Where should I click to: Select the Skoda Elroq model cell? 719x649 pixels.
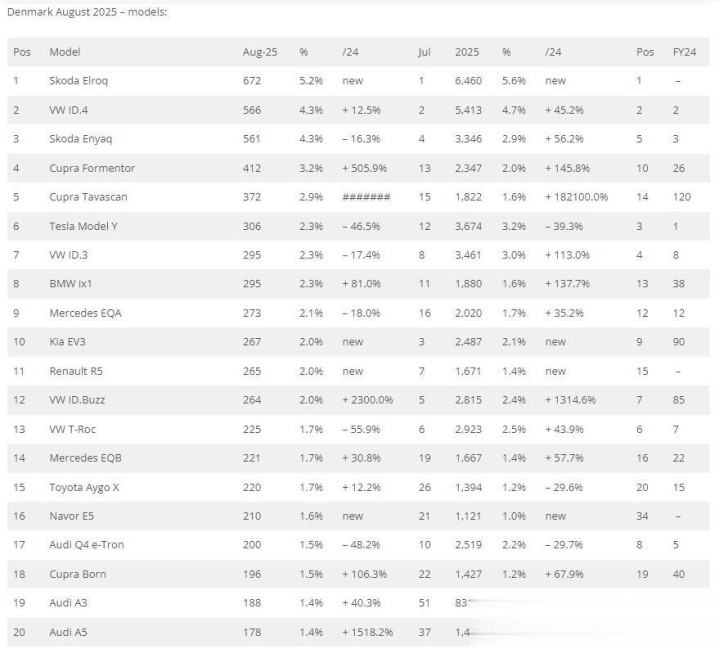pyautogui.click(x=82, y=80)
